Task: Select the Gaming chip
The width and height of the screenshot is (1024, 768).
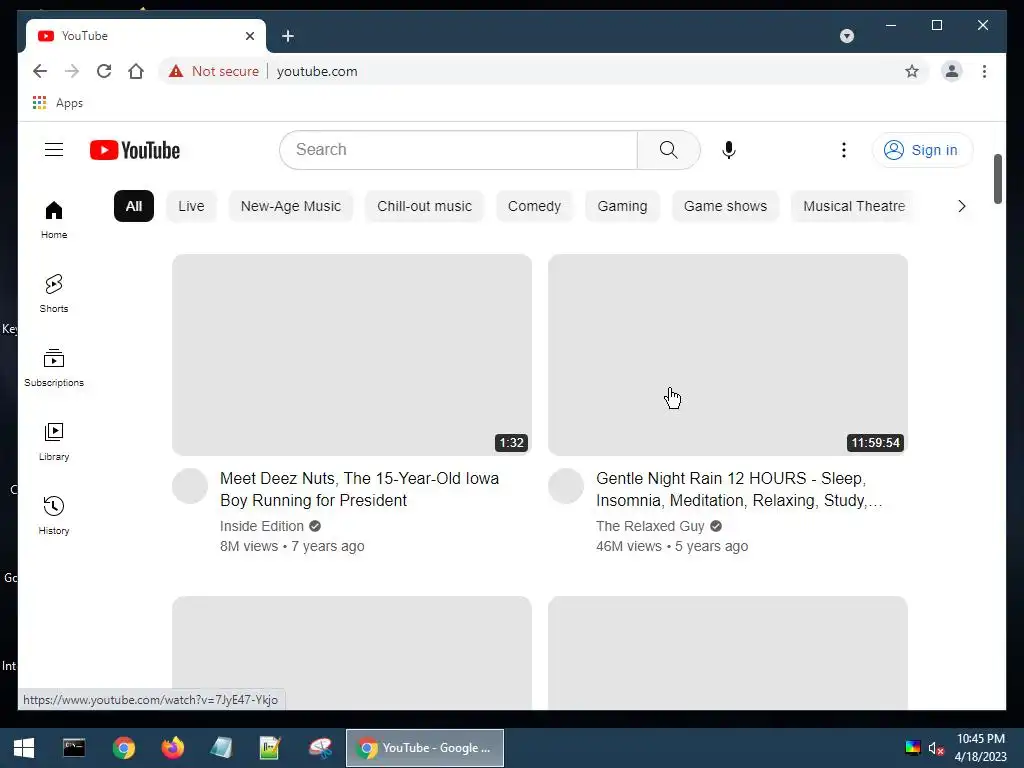Action: click(622, 206)
